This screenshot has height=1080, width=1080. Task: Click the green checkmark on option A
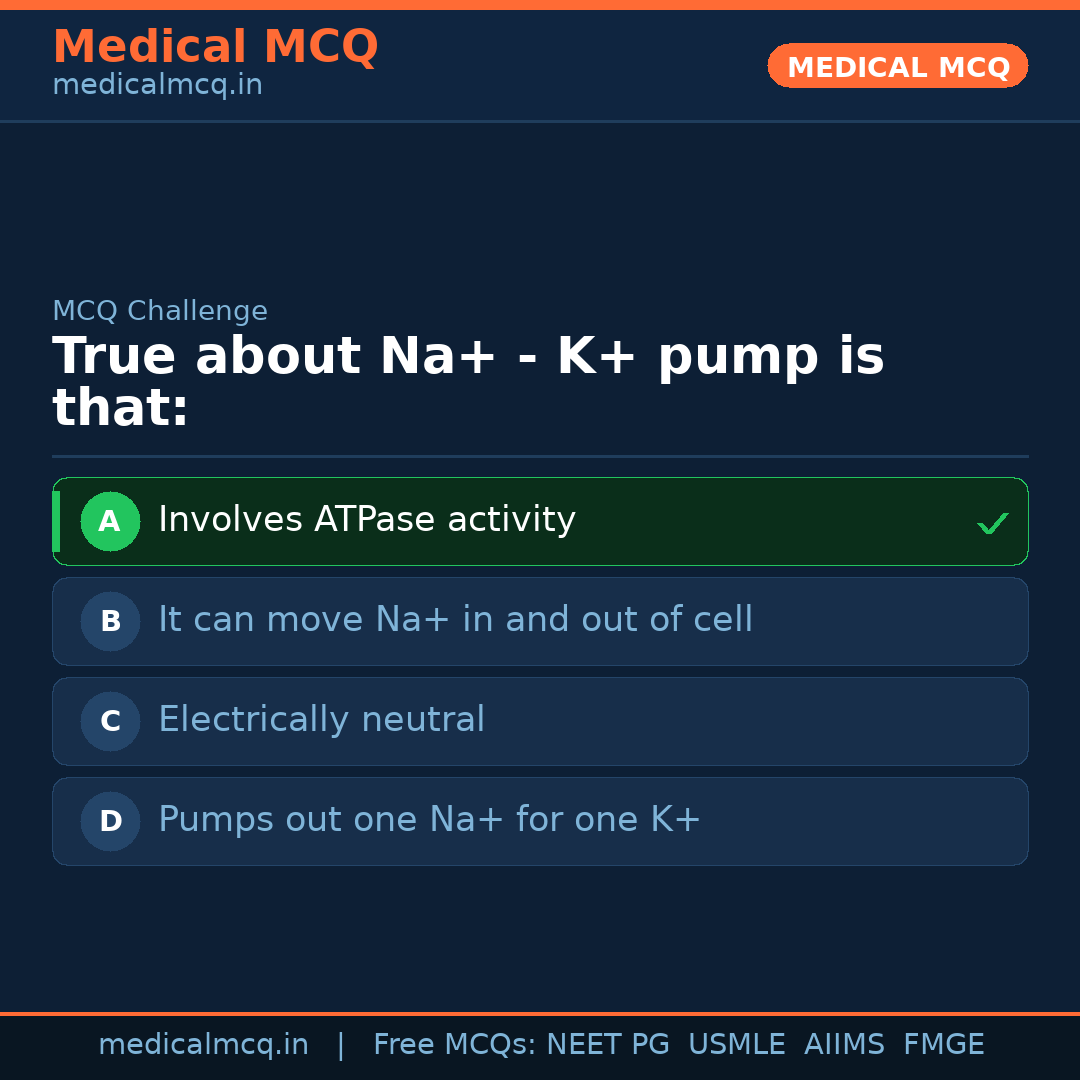[992, 523]
